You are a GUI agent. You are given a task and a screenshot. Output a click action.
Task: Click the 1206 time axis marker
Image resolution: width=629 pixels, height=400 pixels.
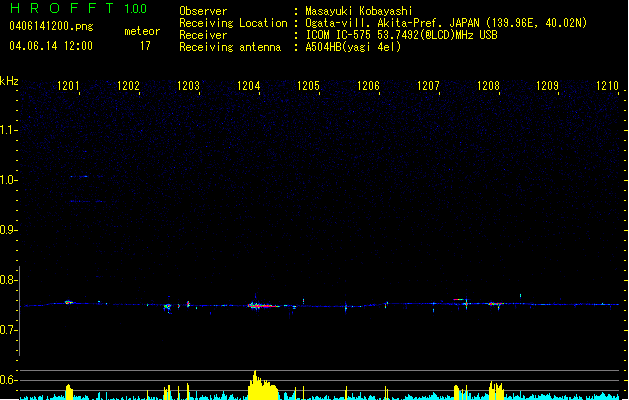point(368,85)
